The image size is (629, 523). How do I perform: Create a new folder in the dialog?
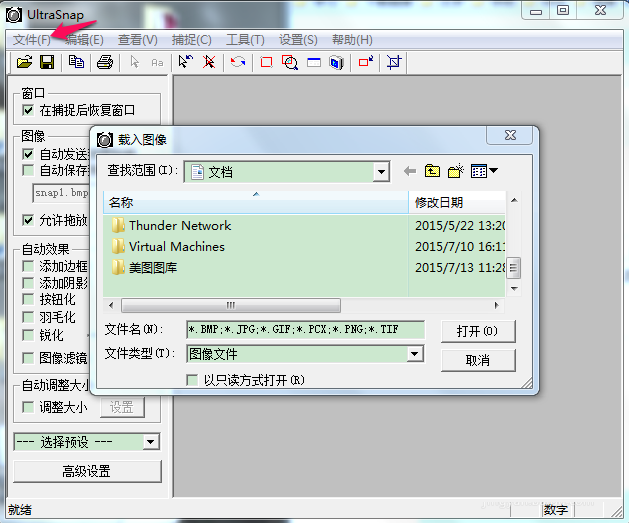456,171
